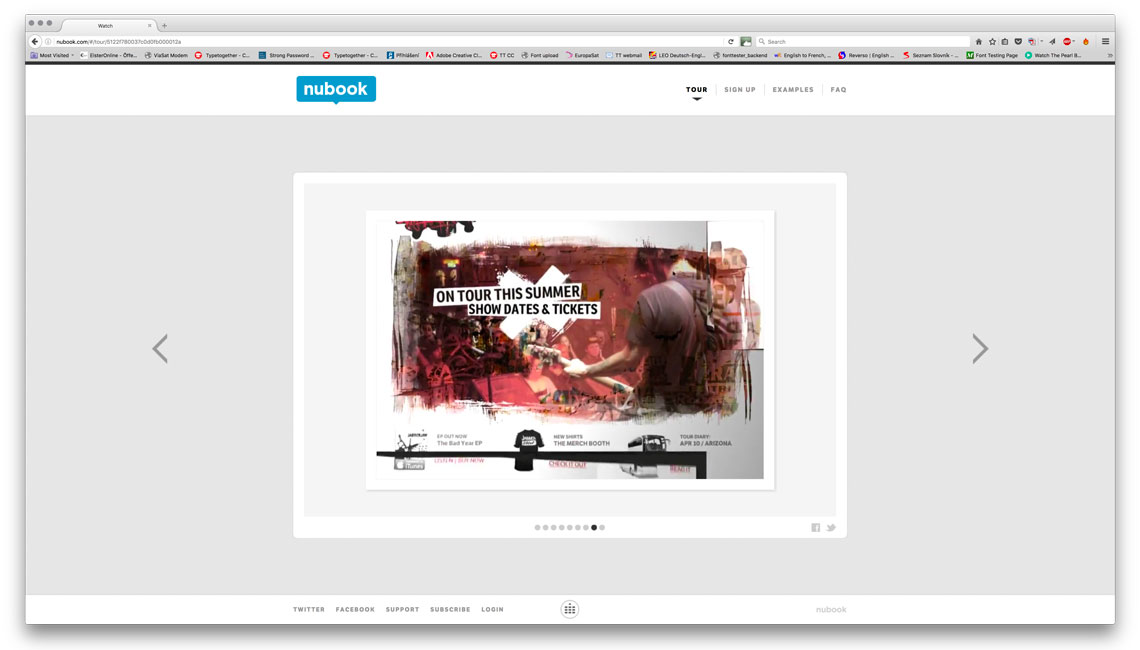The height and width of the screenshot is (650, 1140).
Task: Open fonttester_backend bookmark
Action: 740,55
